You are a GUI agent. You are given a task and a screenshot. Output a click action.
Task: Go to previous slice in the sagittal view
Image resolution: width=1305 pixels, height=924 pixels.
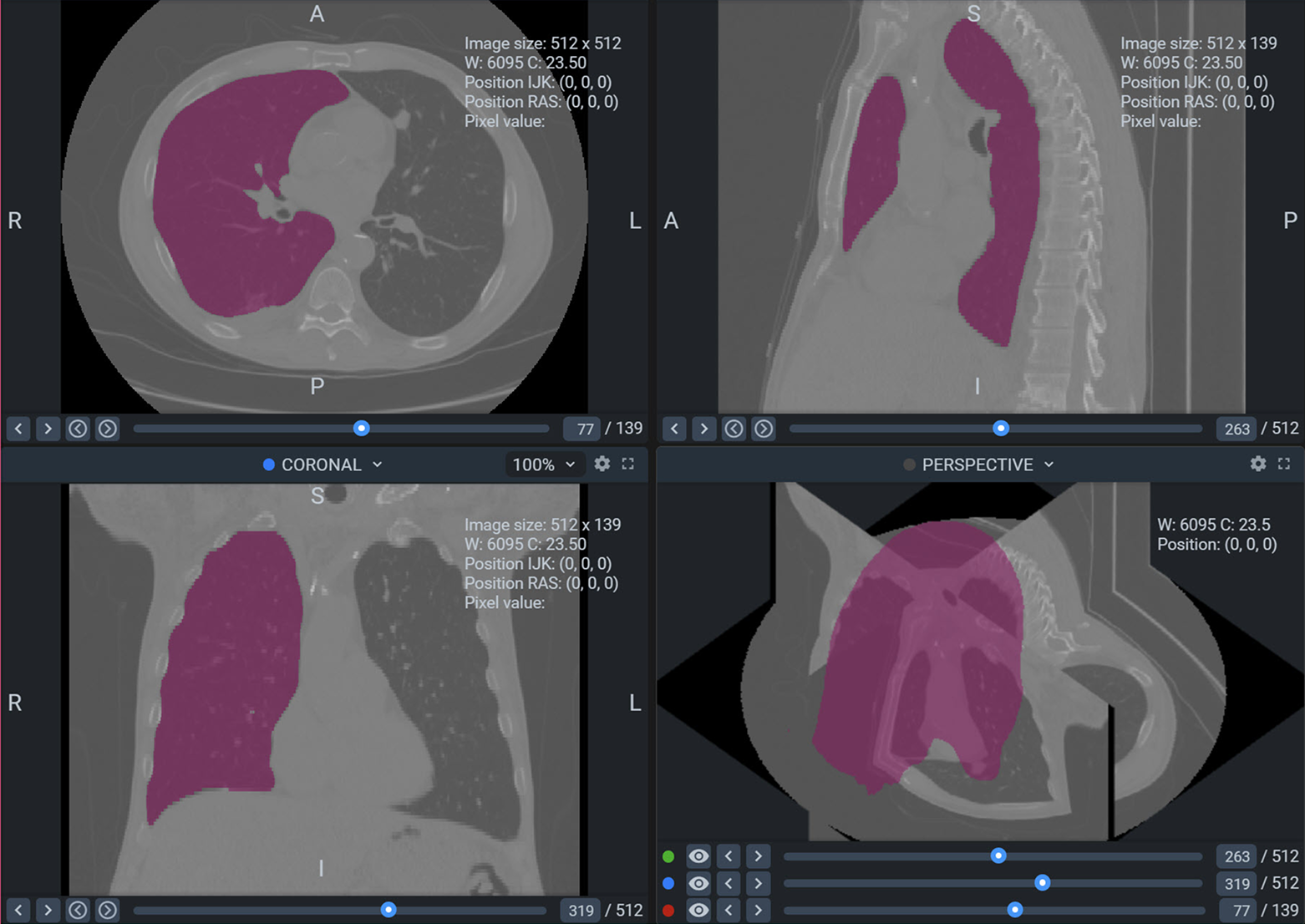click(674, 429)
